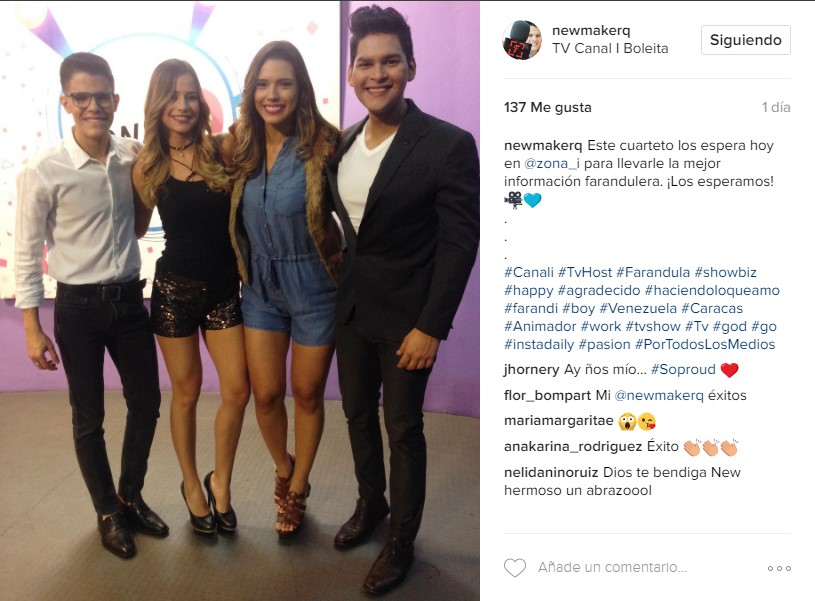
Task: Open the 1 día timestamp link
Action: point(776,108)
